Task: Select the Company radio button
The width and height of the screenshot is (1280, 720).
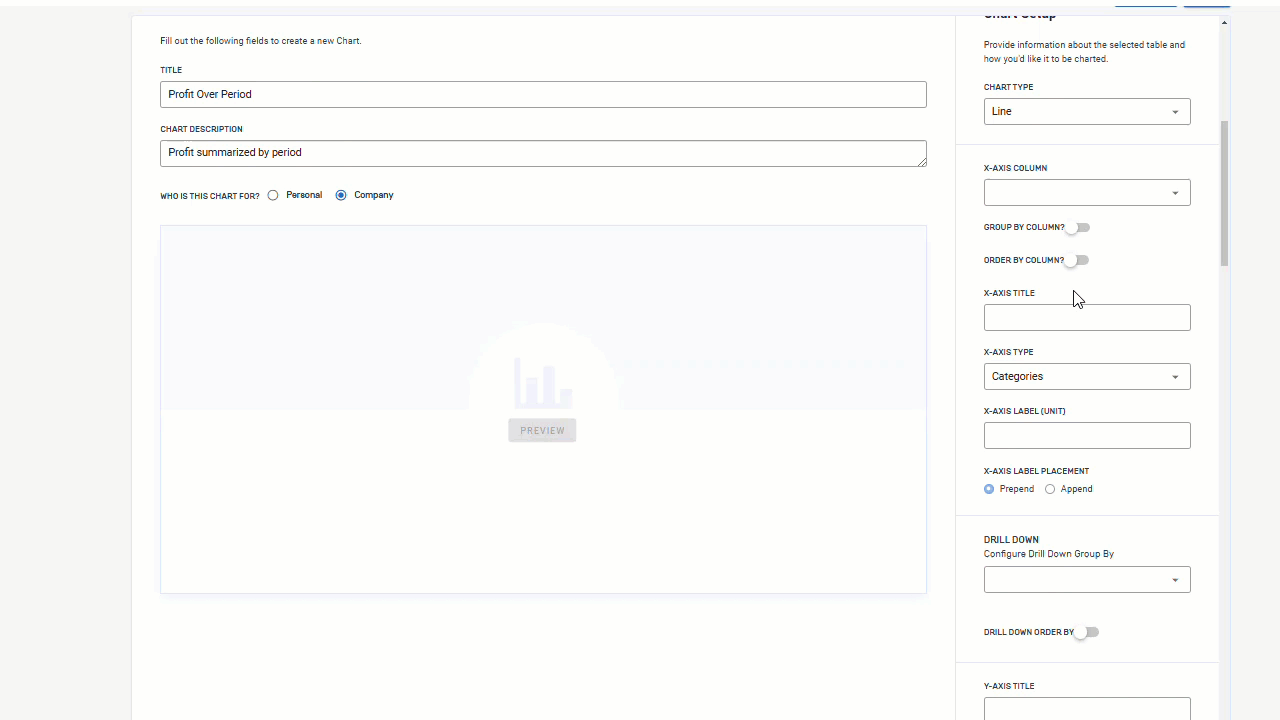Action: coord(341,195)
